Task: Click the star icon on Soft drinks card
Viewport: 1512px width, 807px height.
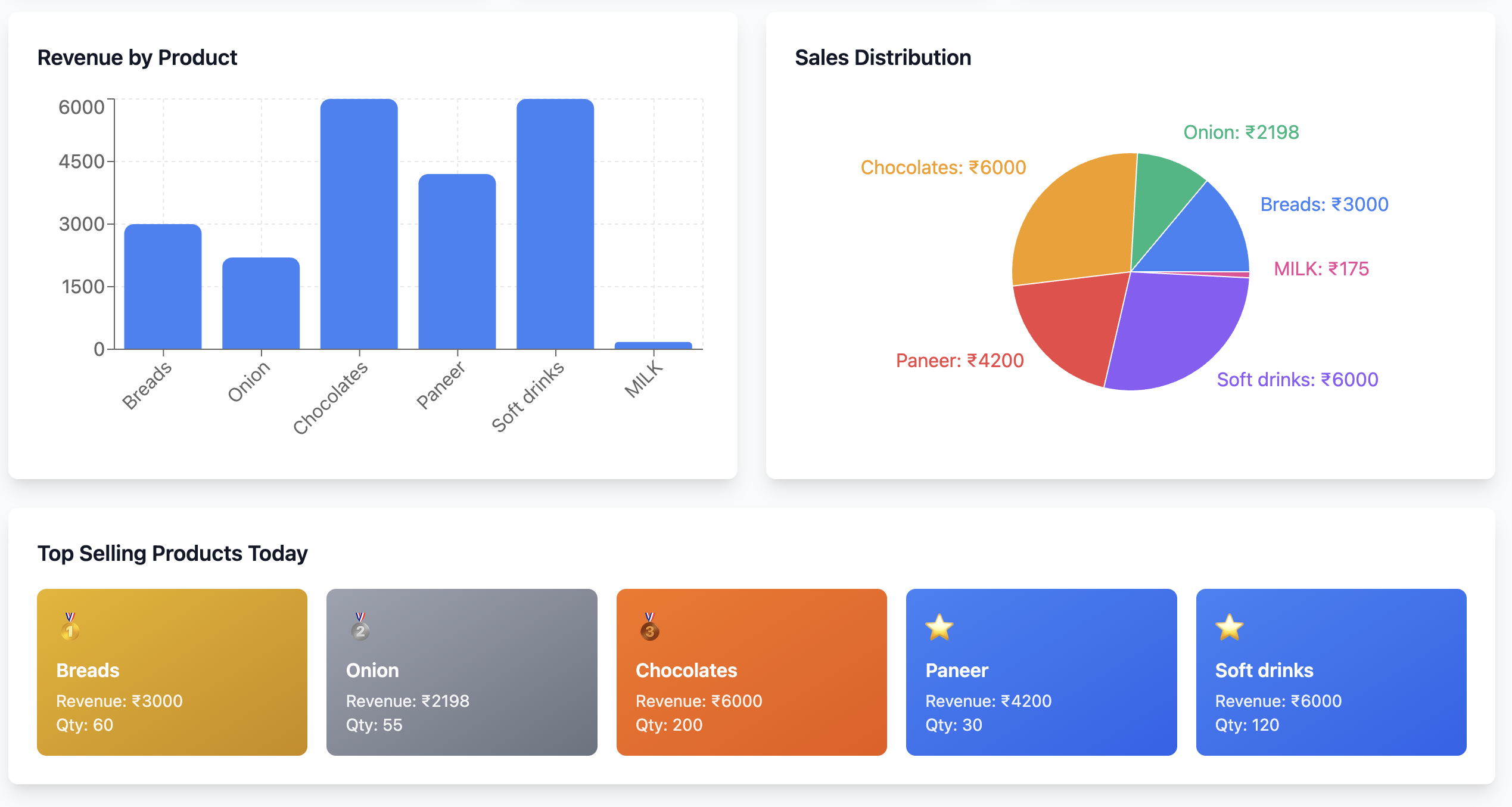Action: tap(1229, 627)
